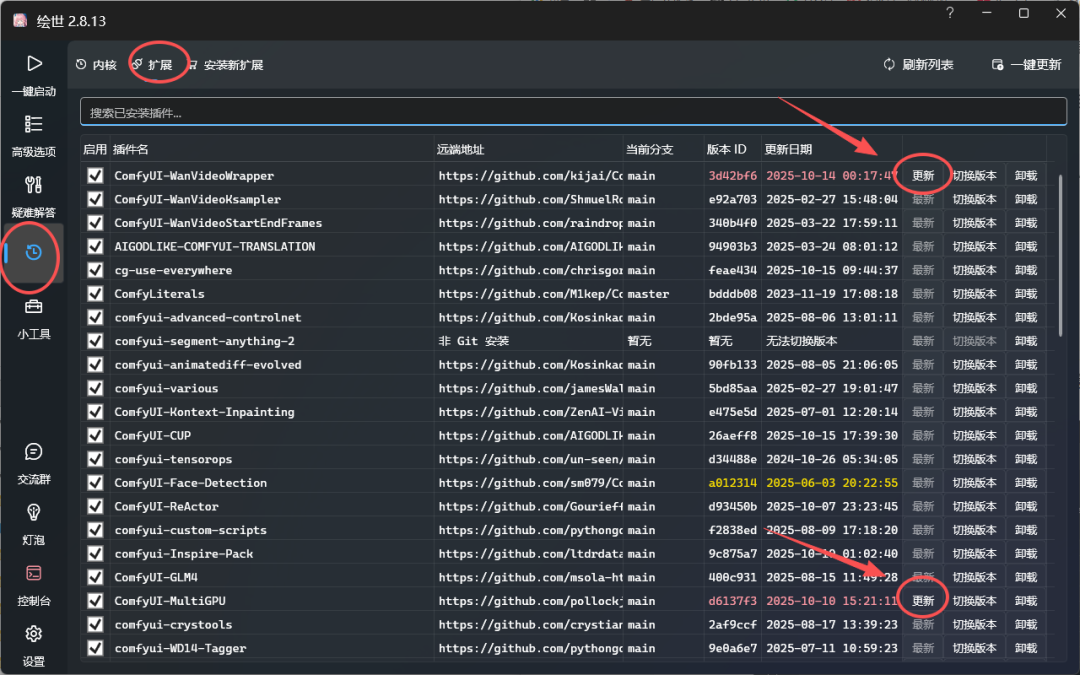Open the 交流群 chat group icon
This screenshot has width=1080, height=675.
tap(34, 452)
